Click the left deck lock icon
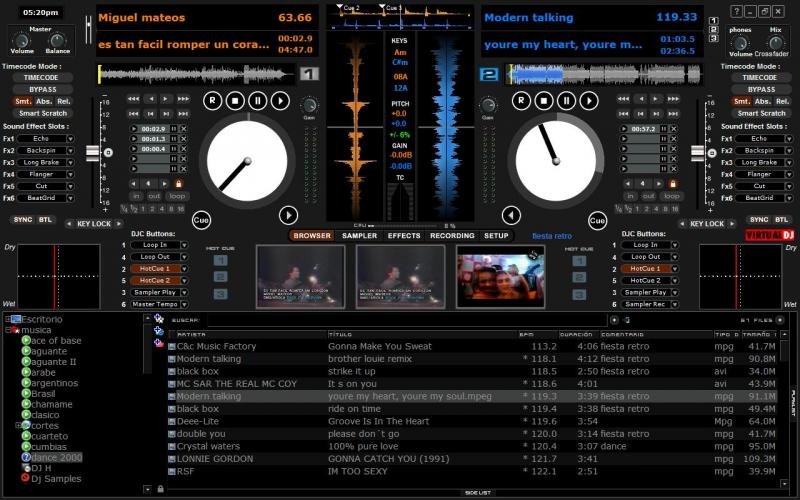The width and height of the screenshot is (800, 500). tap(179, 183)
